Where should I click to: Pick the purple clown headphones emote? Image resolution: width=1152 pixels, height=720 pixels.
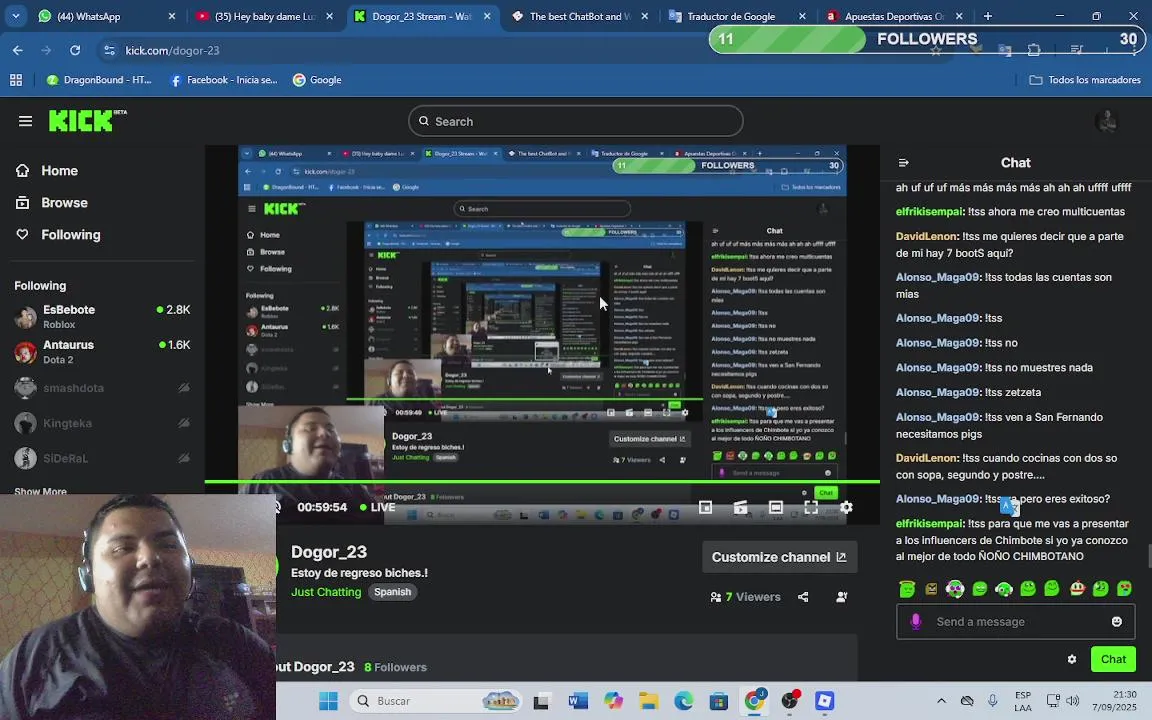pyautogui.click(x=955, y=588)
